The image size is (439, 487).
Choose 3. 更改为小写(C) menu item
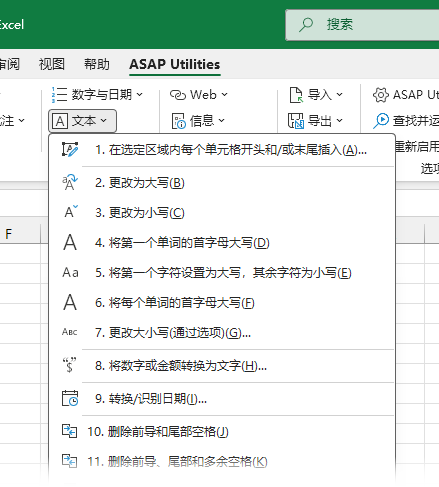[222, 212]
